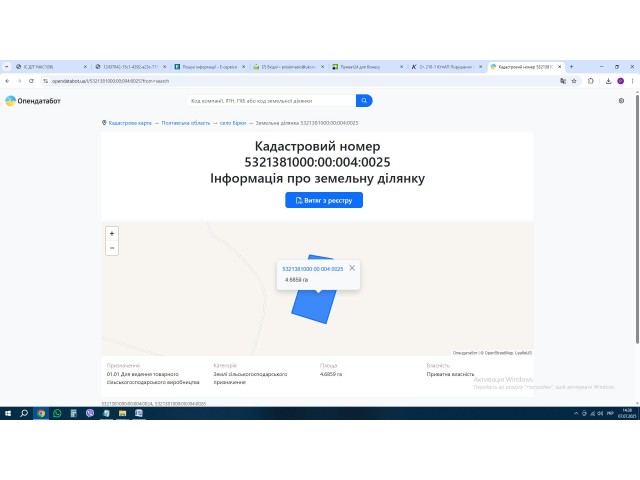Click the 4.6859 га area value in popup

click(296, 280)
